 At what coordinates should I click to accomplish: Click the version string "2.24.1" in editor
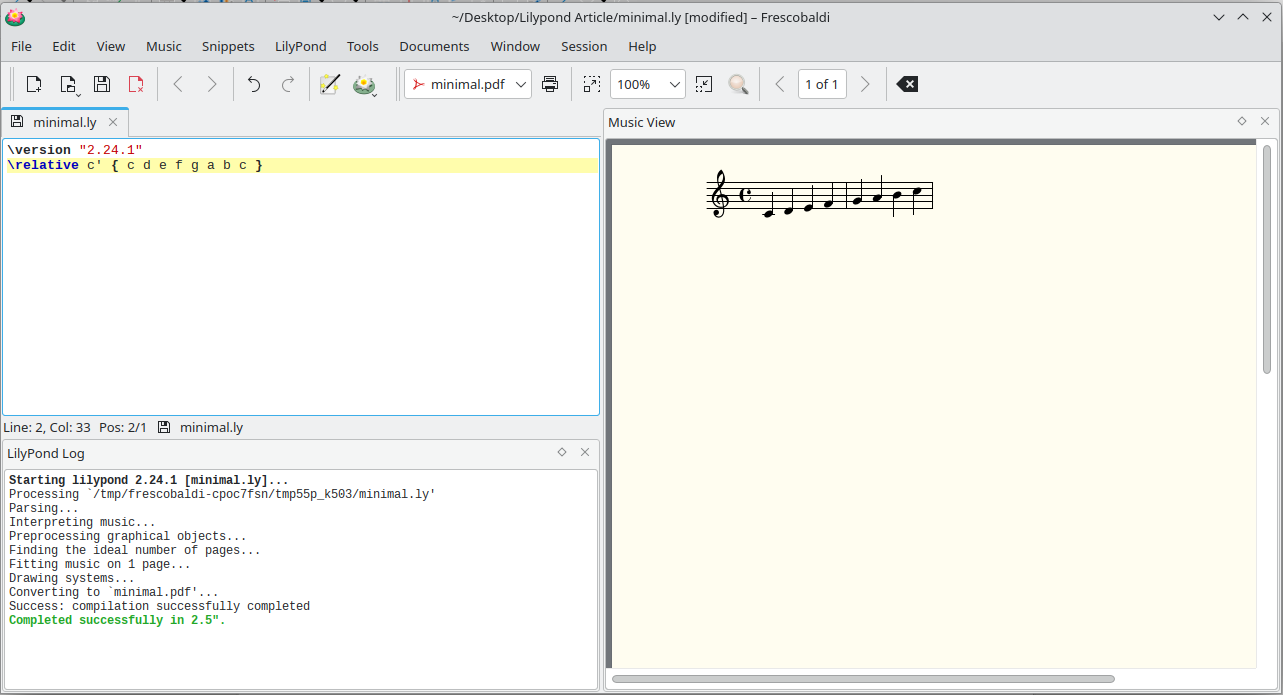pyautogui.click(x=111, y=150)
